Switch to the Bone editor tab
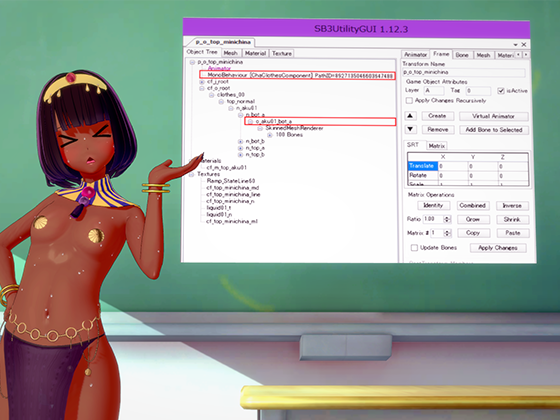 coord(462,55)
